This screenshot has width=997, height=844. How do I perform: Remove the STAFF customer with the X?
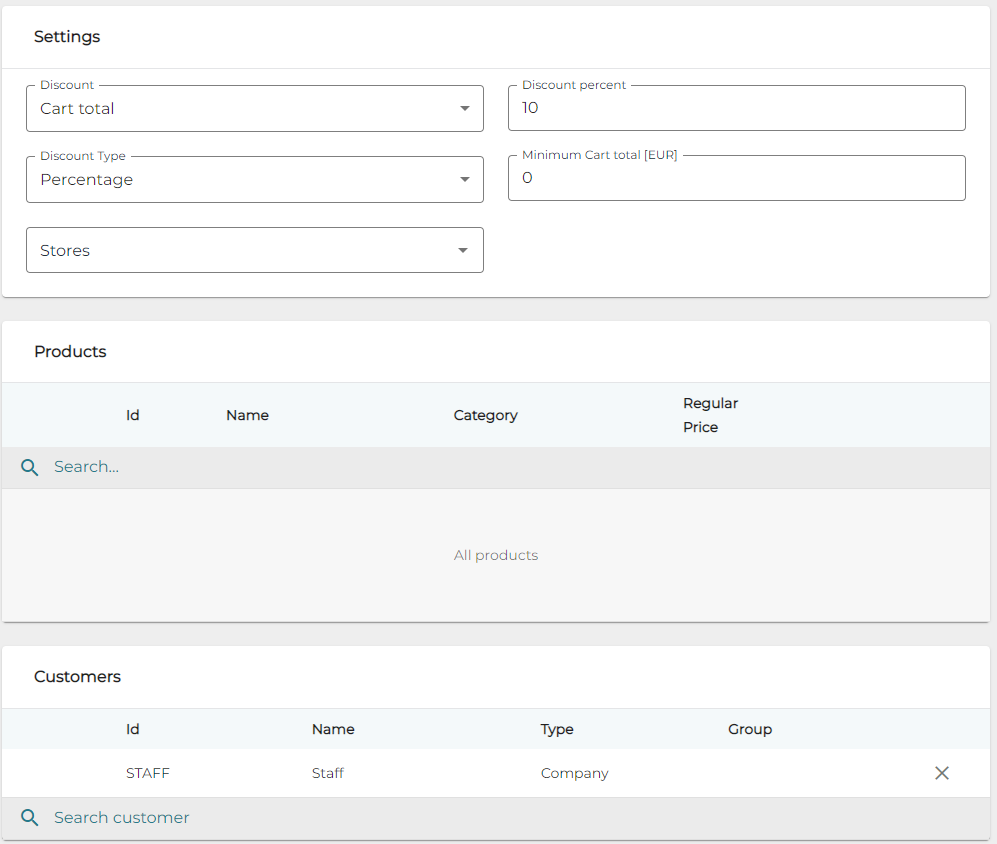(941, 773)
